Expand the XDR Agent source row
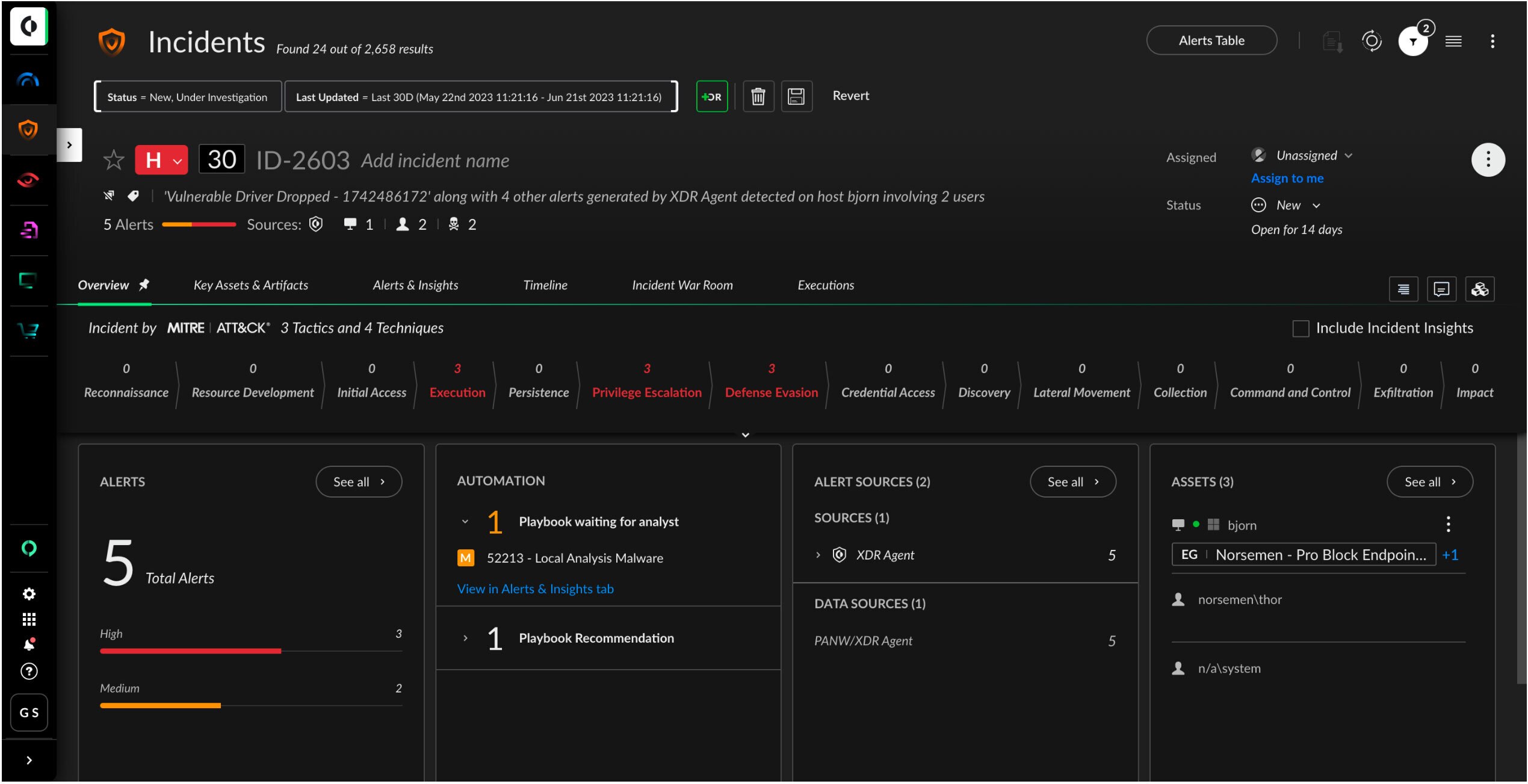Screen dimensions: 1528x784 [x=818, y=555]
